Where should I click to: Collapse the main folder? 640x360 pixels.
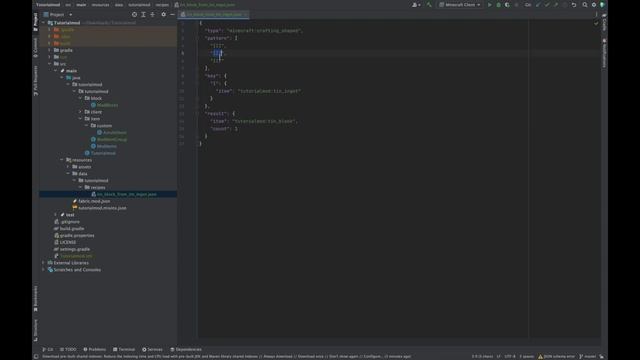click(56, 71)
